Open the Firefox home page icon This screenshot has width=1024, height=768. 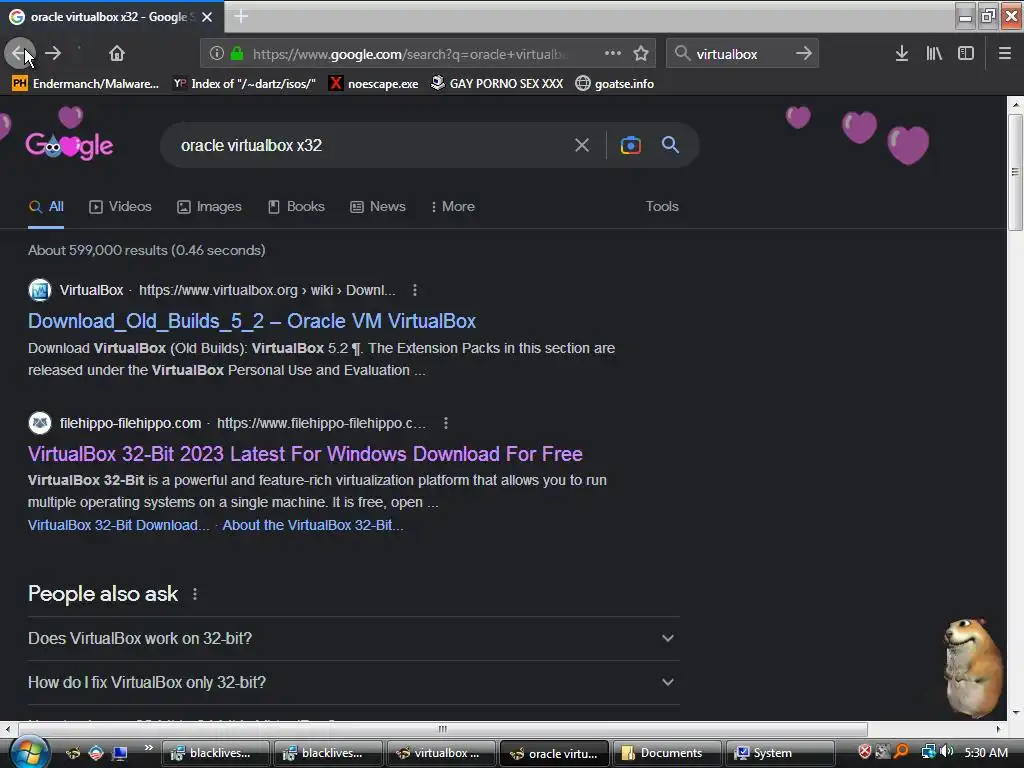click(x=117, y=53)
